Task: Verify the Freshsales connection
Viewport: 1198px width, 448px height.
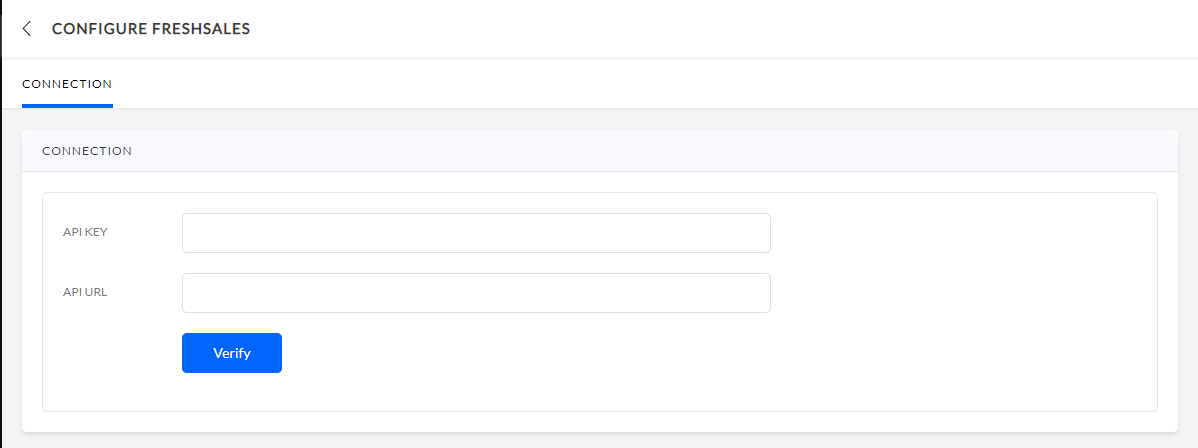Action: [232, 353]
